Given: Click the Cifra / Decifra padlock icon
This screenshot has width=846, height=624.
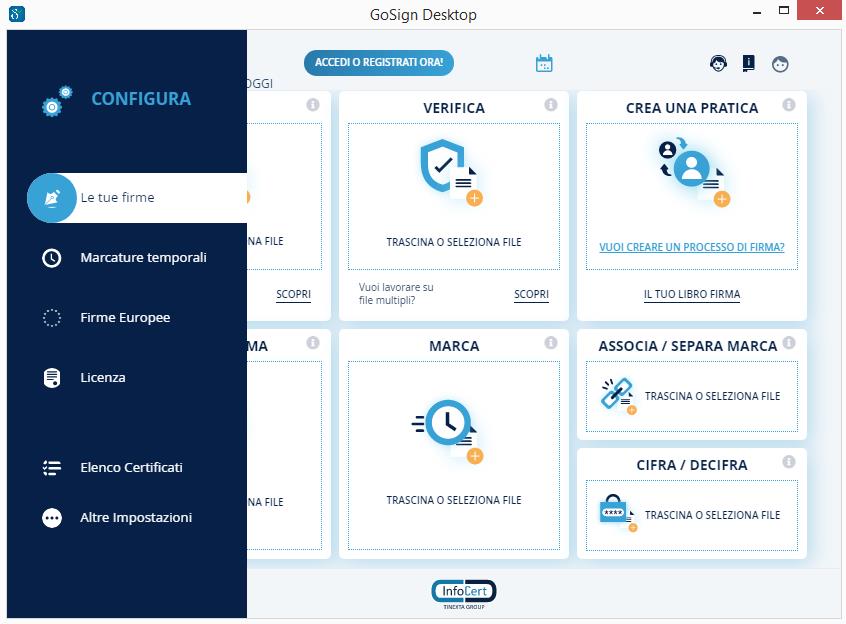Looking at the screenshot, I should tap(616, 513).
